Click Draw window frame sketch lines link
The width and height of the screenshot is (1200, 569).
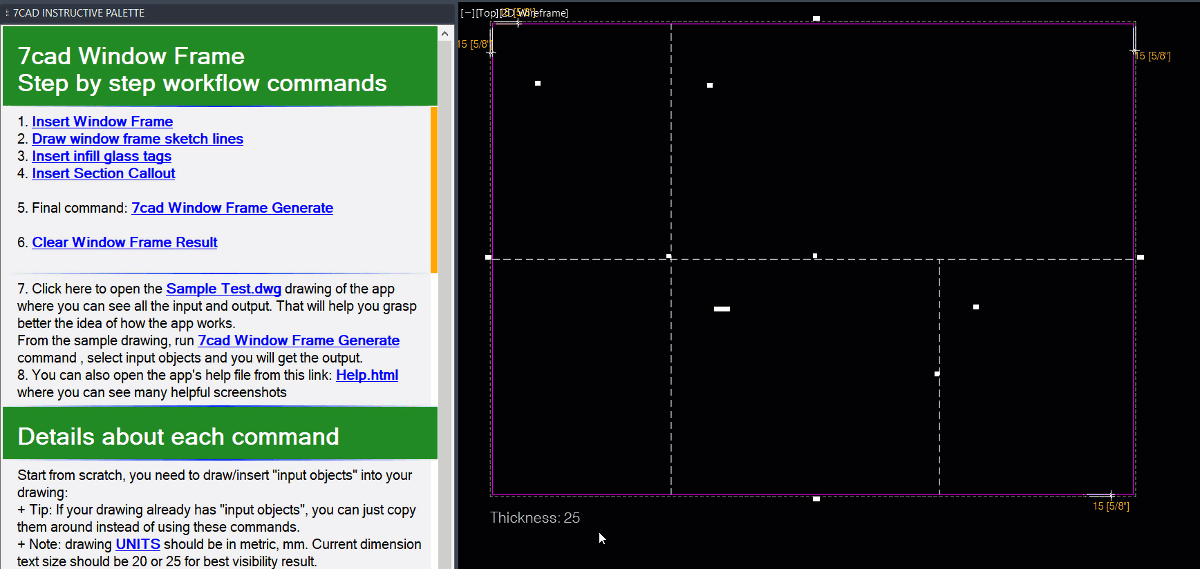click(x=137, y=139)
